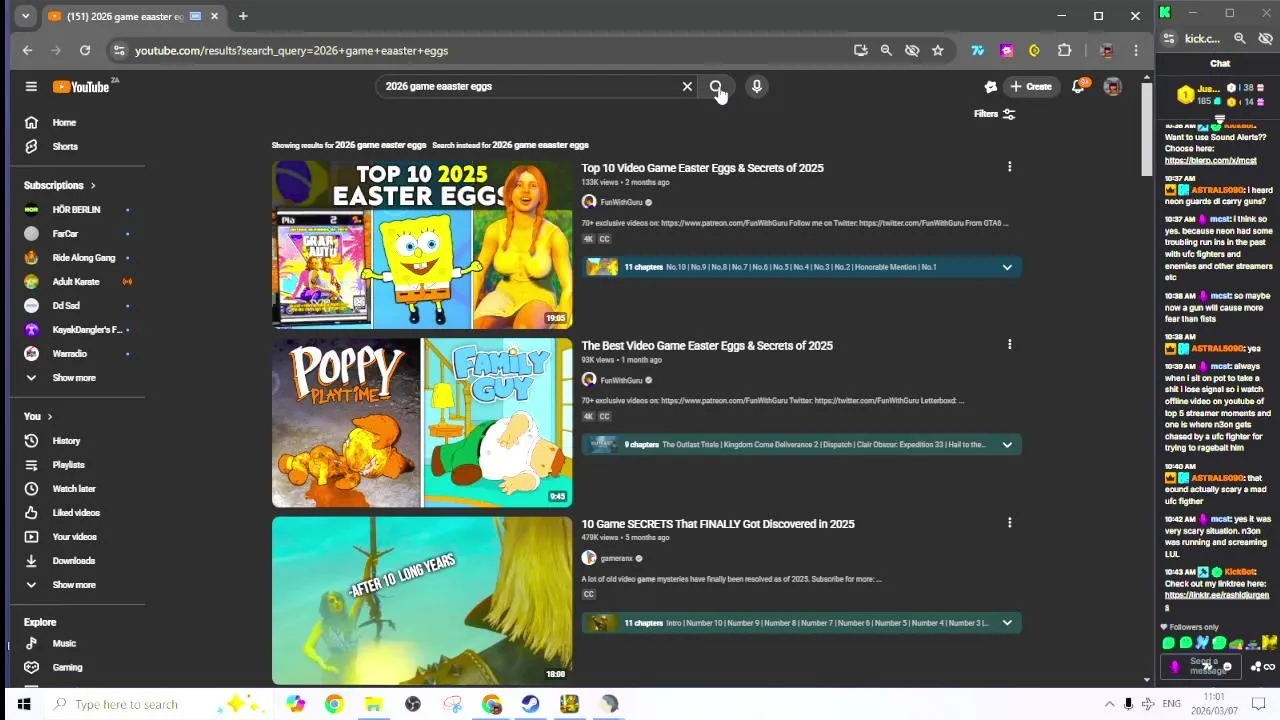The image size is (1280, 720).
Task: Reload the YouTube page
Action: [85, 50]
